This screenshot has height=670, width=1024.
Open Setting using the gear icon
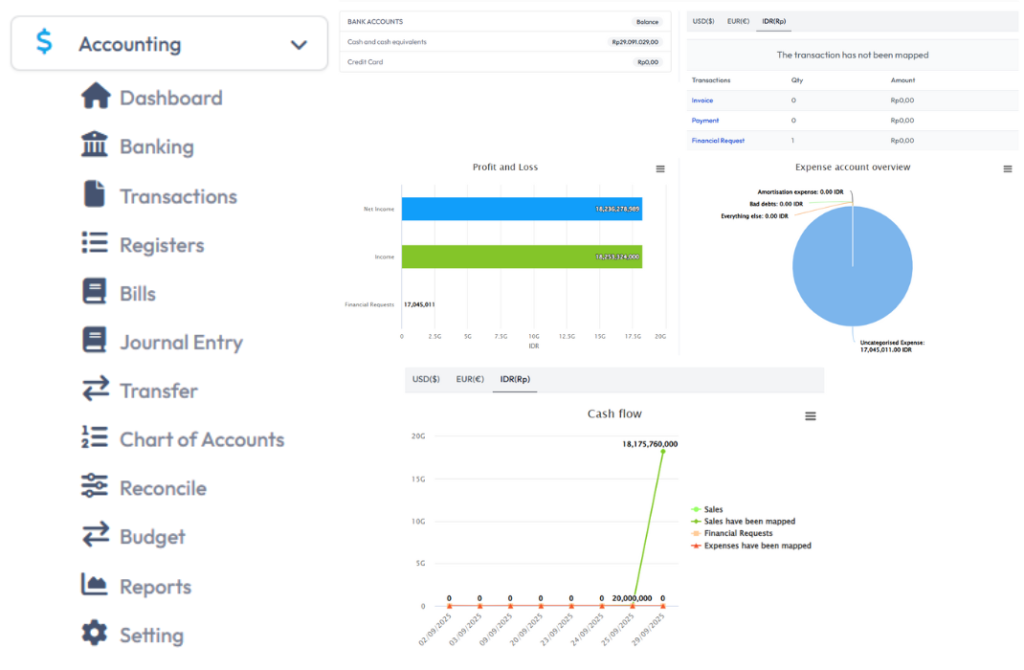[95, 634]
